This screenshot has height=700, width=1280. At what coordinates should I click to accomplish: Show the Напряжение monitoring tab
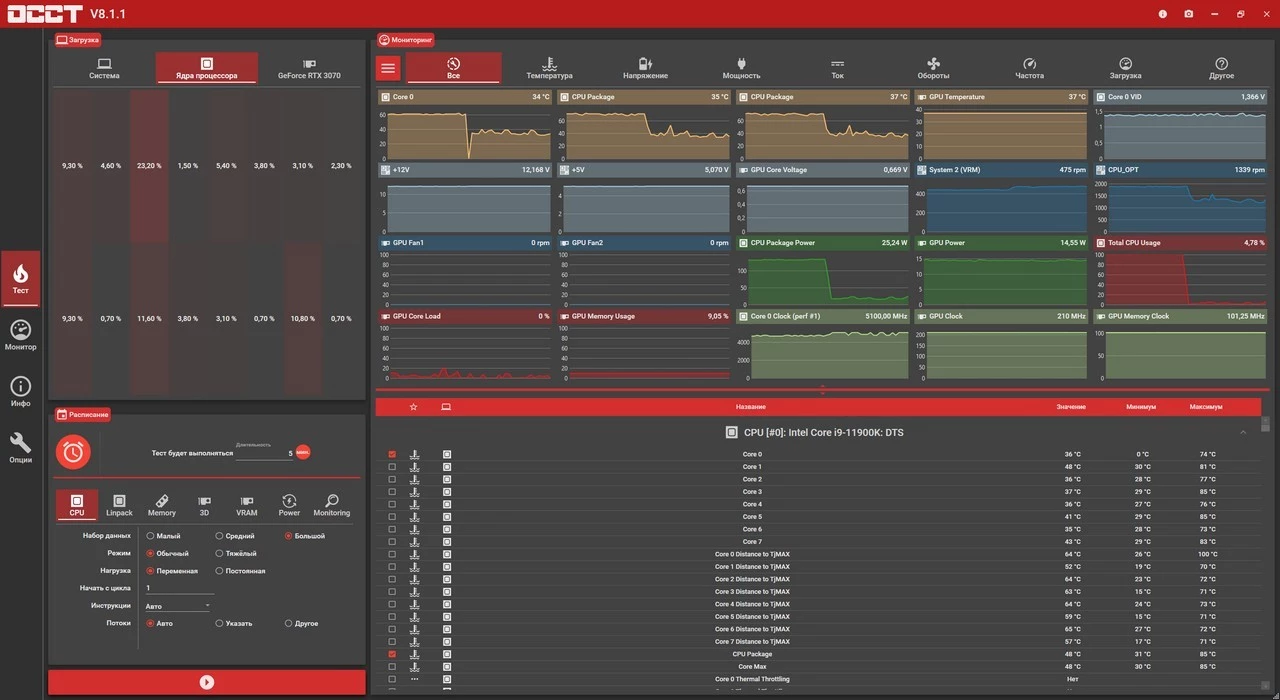tap(646, 68)
